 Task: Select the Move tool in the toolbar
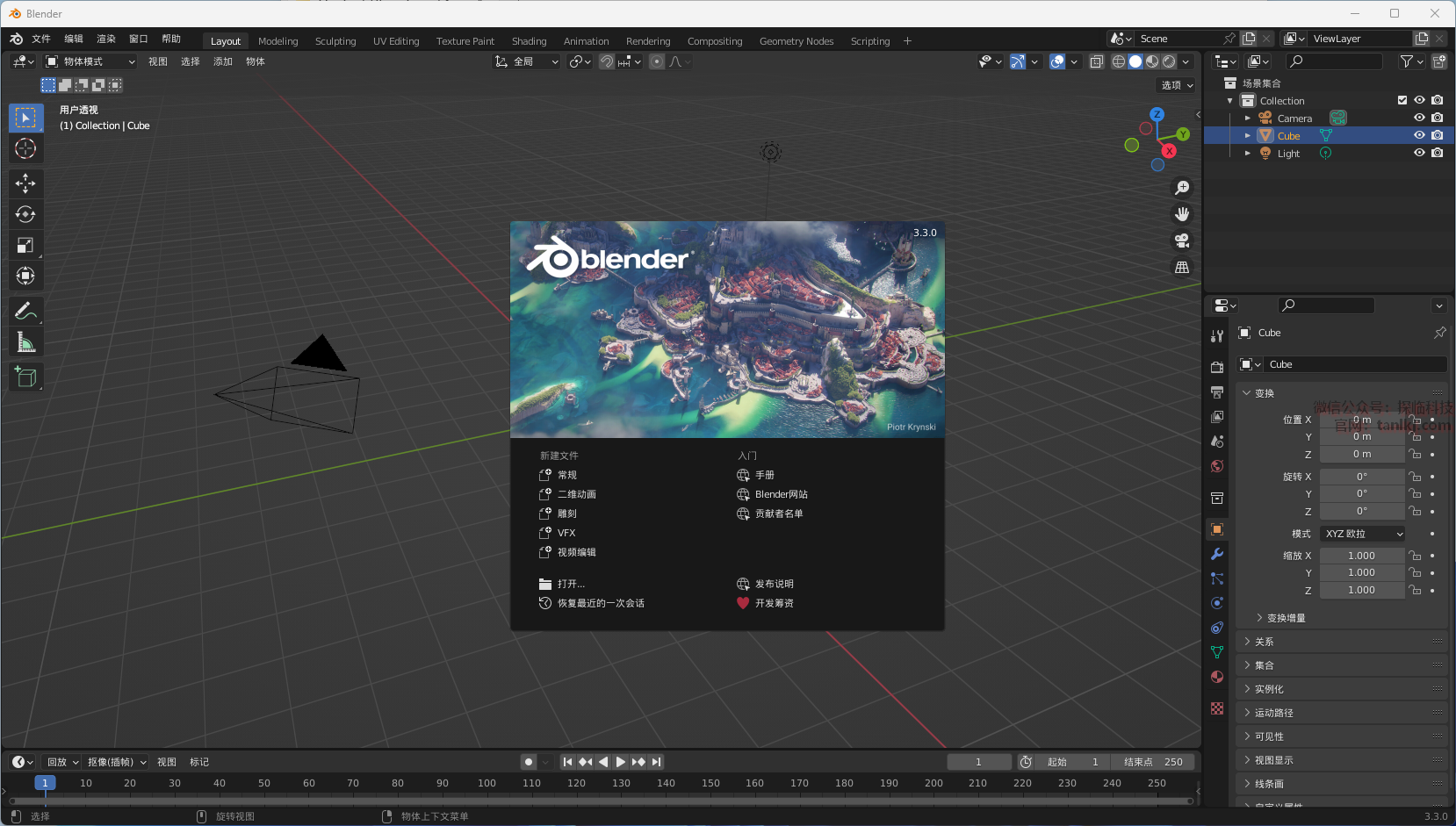point(25,183)
